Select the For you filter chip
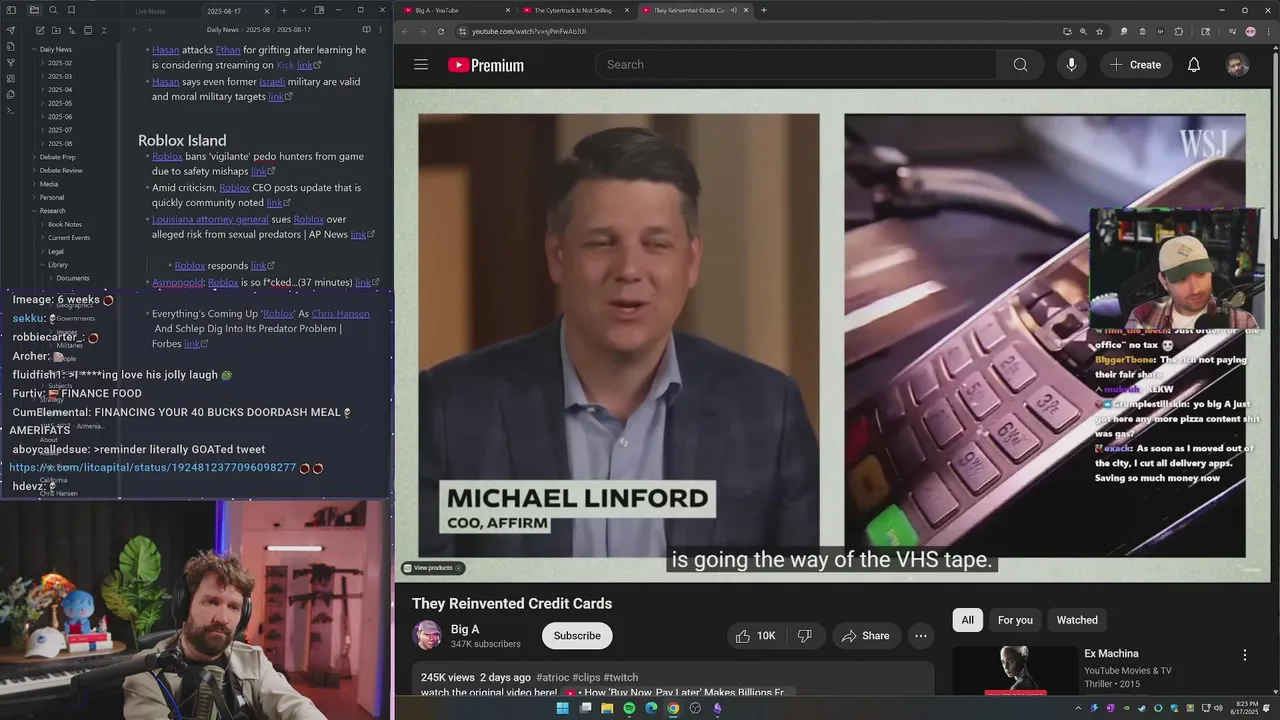This screenshot has width=1280, height=720. pos(1015,620)
